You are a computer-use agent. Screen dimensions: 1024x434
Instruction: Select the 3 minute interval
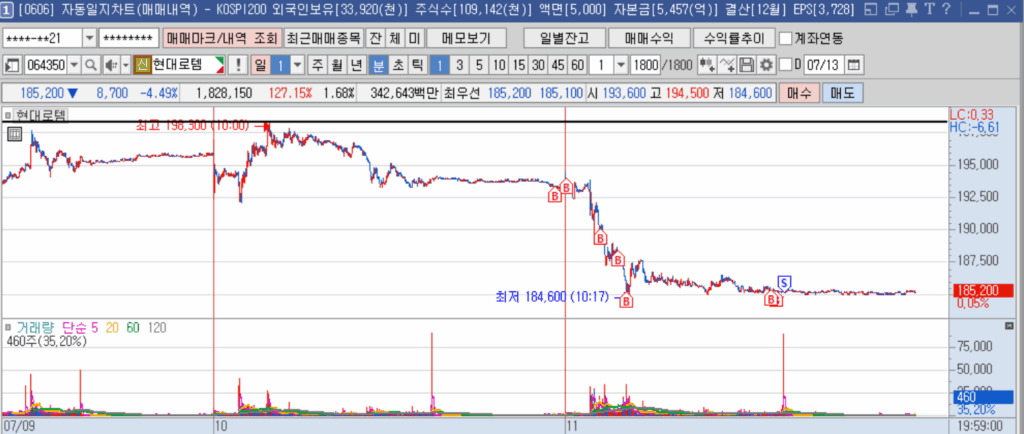tap(460, 65)
